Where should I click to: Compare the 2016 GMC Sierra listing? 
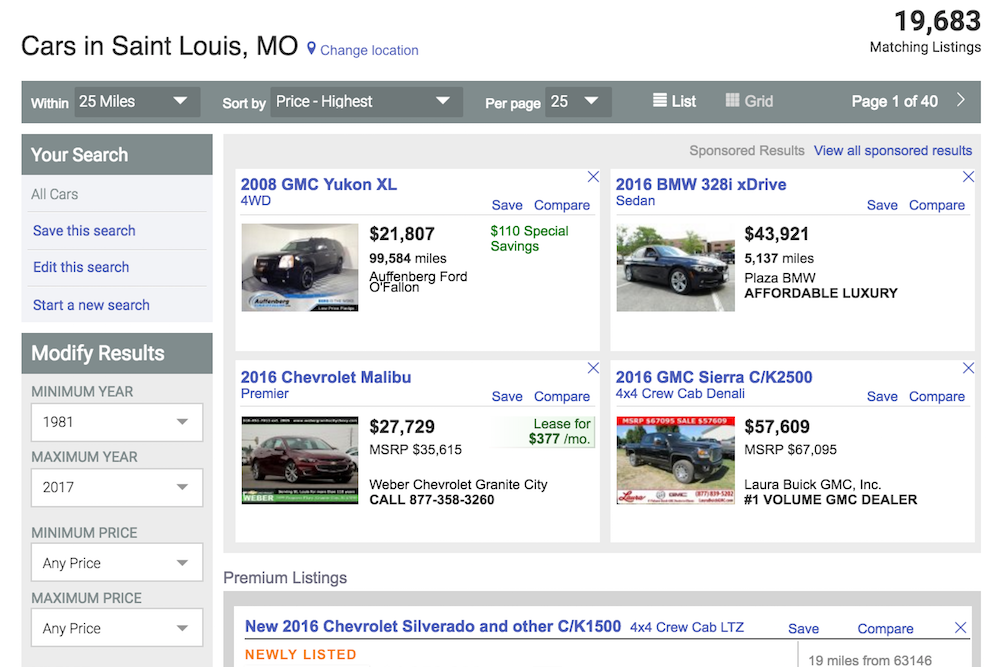[937, 396]
